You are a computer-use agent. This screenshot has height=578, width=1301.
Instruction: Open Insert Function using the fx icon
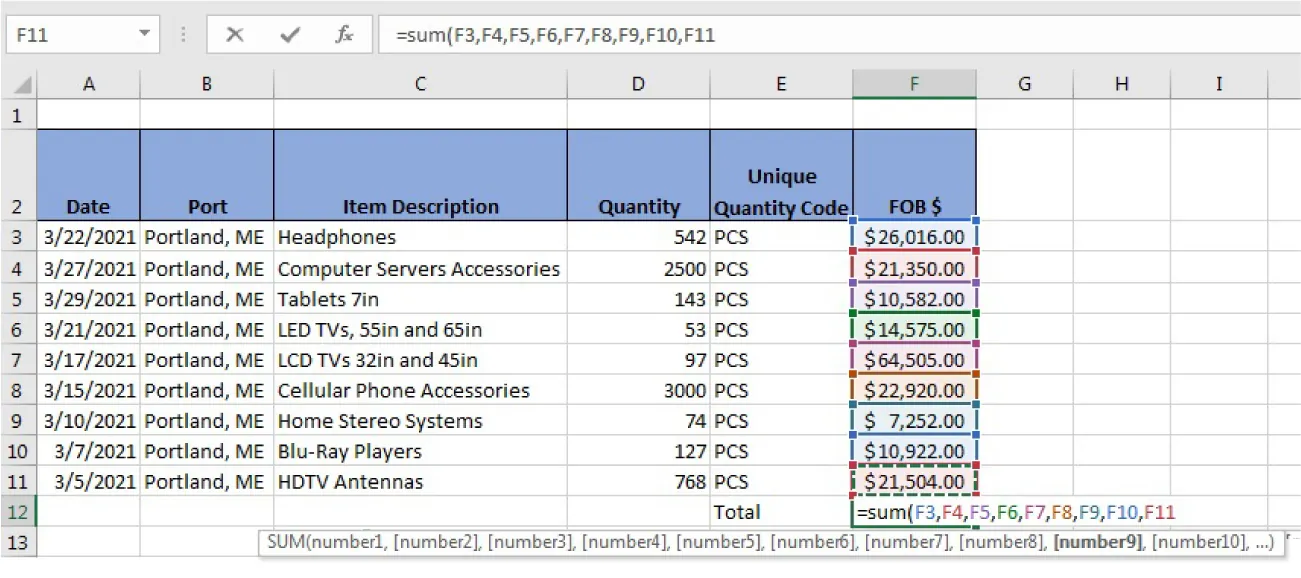pyautogui.click(x=344, y=34)
